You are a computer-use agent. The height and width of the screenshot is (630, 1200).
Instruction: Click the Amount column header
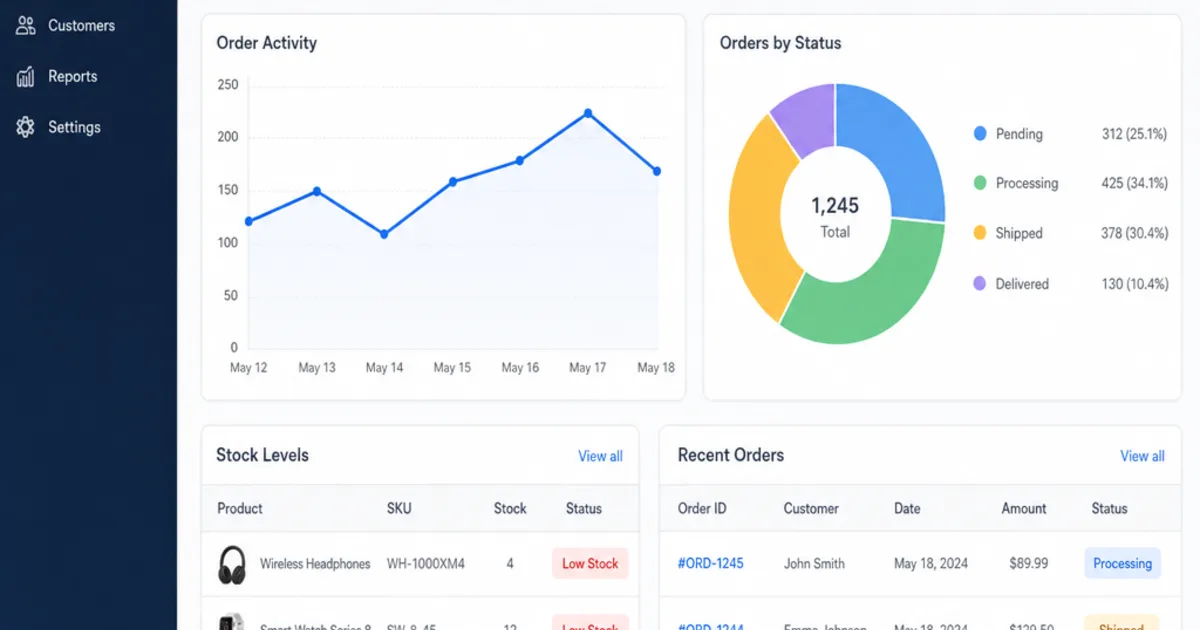click(1024, 508)
